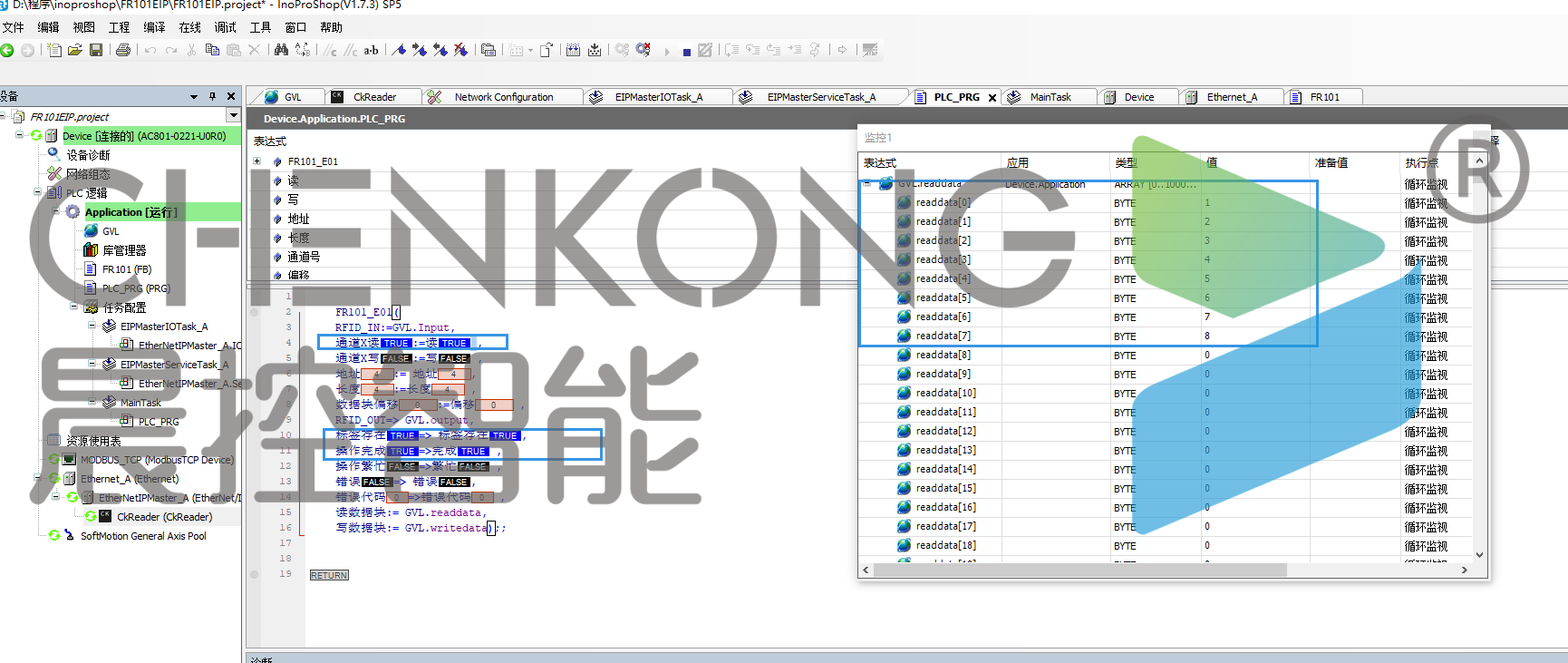
Task: Collapse the MainTask tree node
Action: click(92, 402)
